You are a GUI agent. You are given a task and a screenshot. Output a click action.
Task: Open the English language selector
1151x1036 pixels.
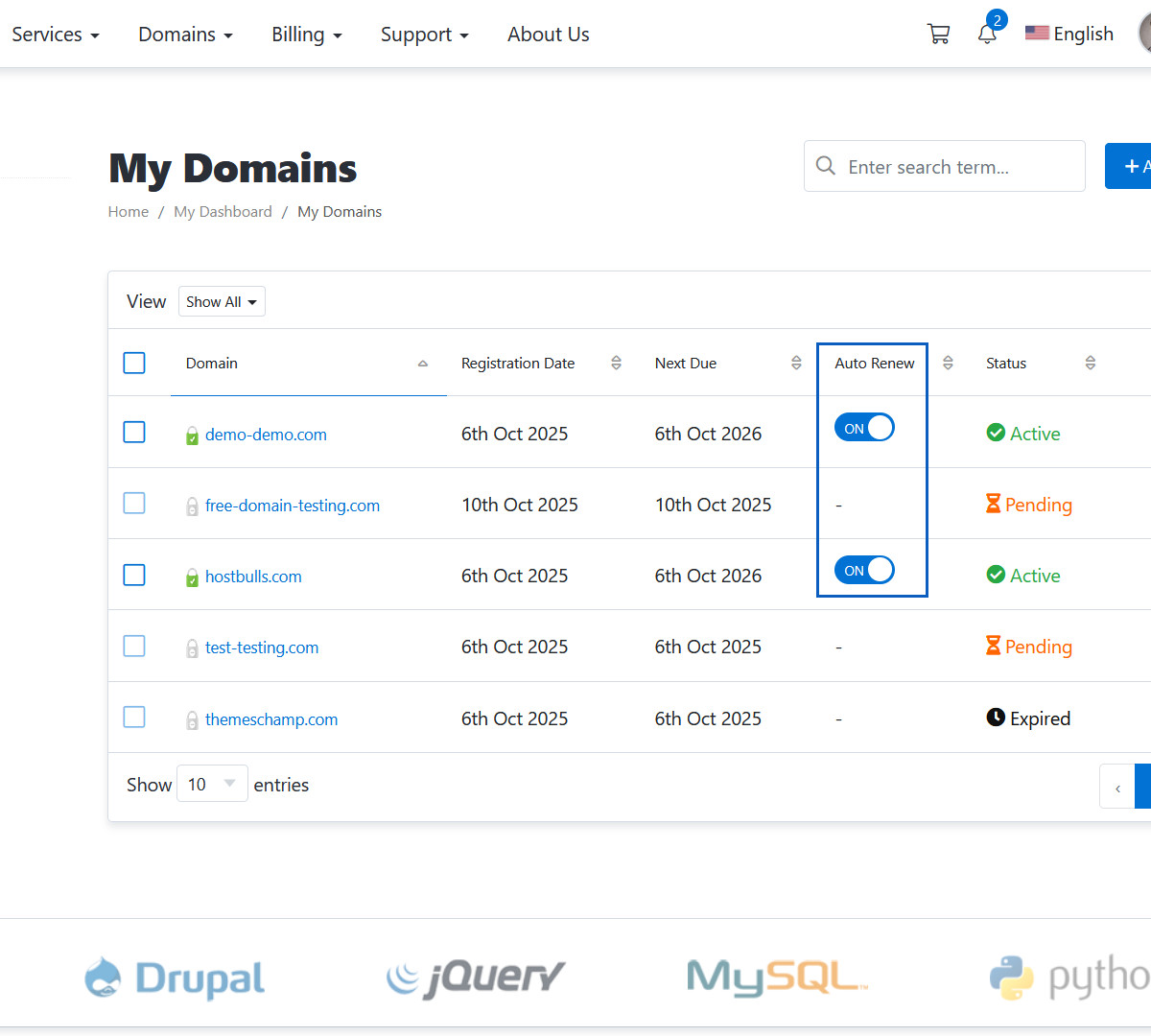point(1069,35)
